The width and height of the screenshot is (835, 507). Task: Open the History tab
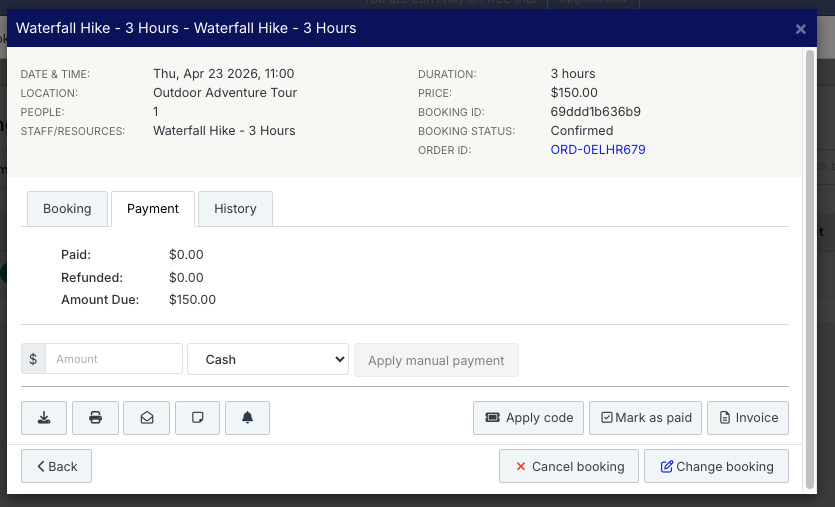click(235, 209)
